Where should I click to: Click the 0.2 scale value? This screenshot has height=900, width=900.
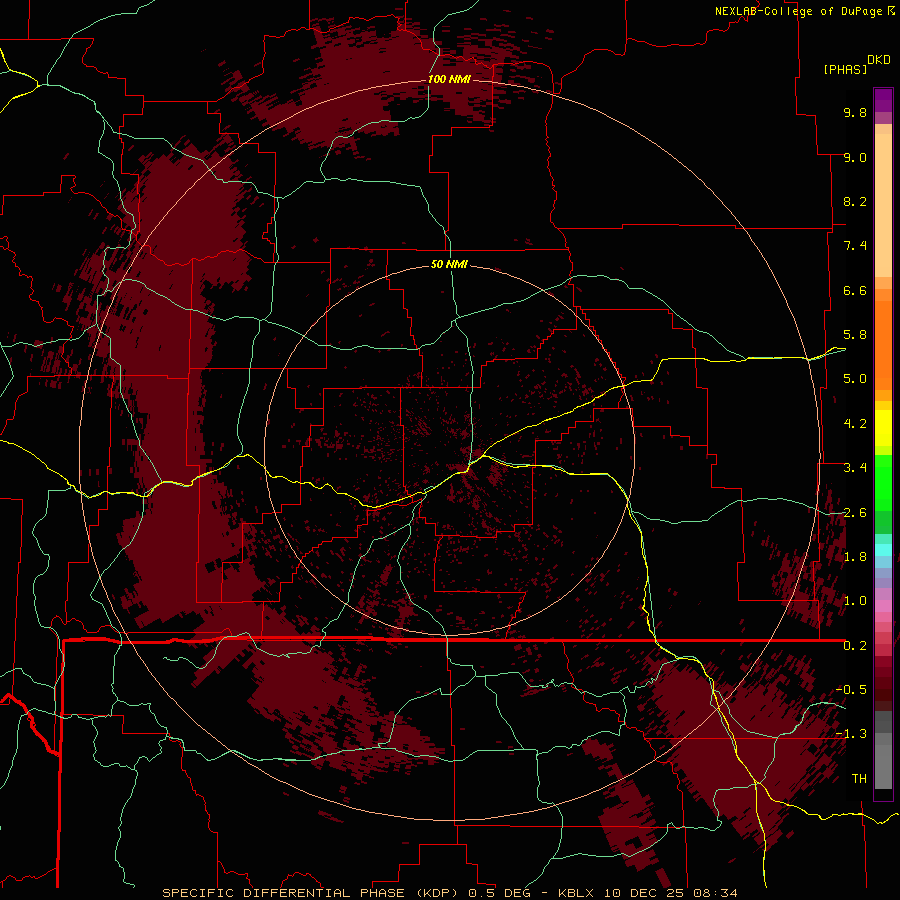(x=855, y=646)
